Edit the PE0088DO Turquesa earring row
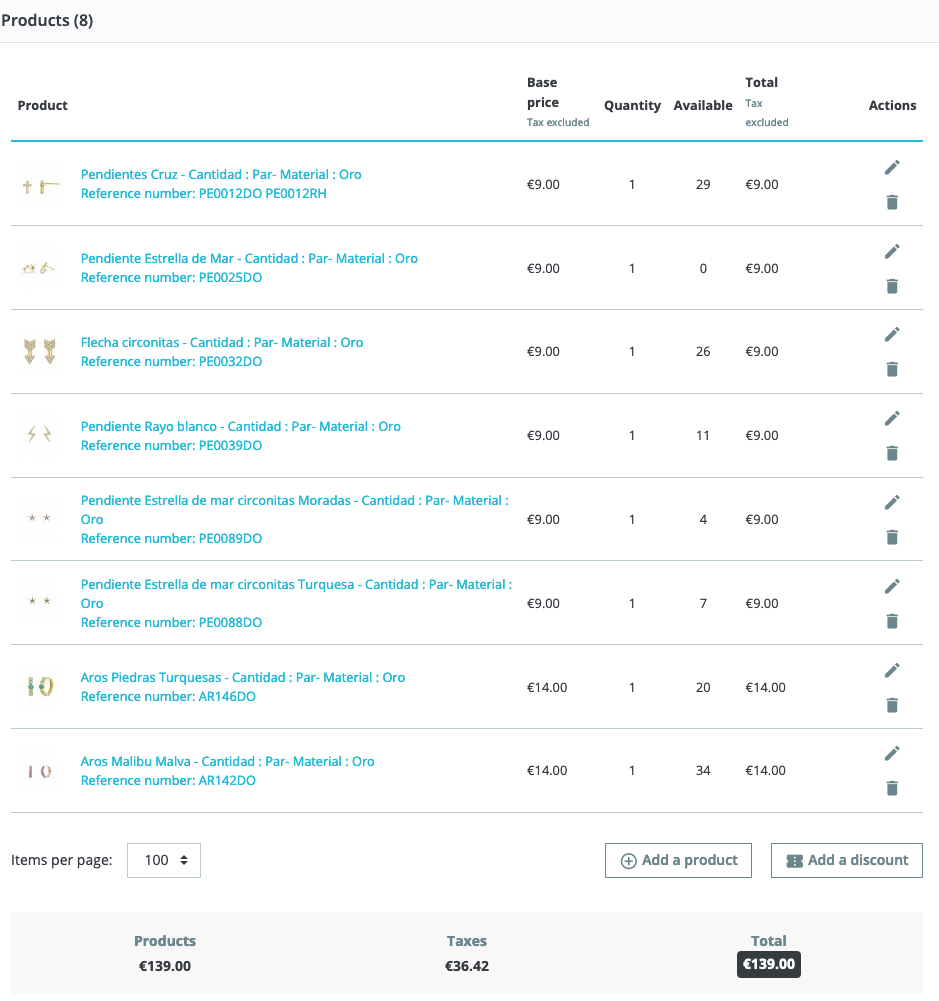The image size is (939, 1001). click(892, 587)
